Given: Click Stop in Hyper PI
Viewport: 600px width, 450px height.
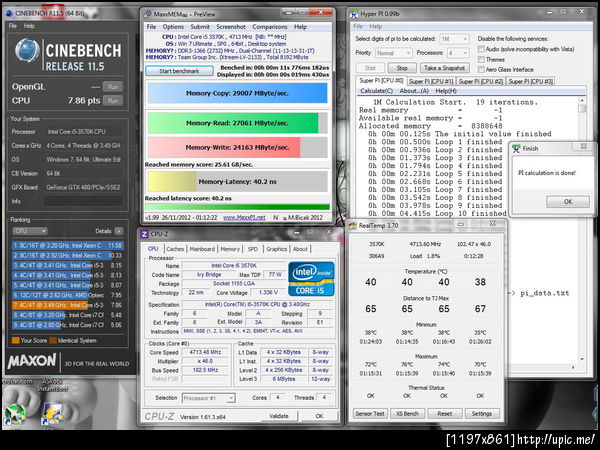Looking at the screenshot, I should (x=402, y=68).
